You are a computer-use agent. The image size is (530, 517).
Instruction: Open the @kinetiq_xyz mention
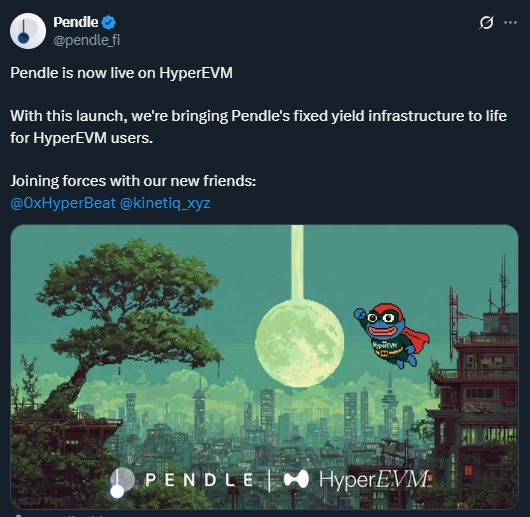pos(165,203)
